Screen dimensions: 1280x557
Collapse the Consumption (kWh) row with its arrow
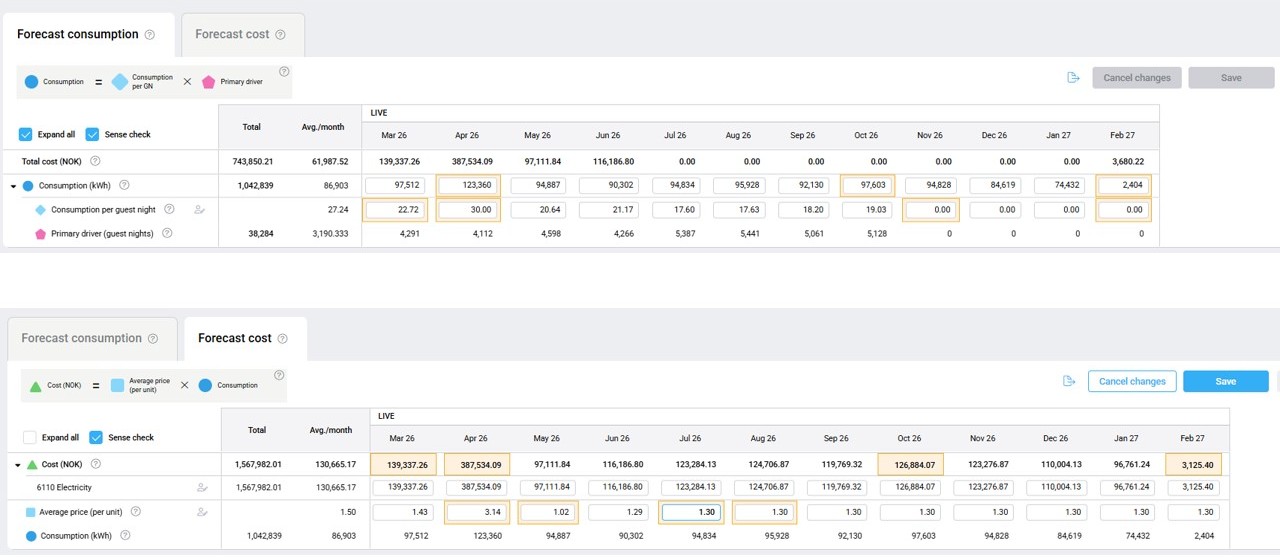[14, 186]
